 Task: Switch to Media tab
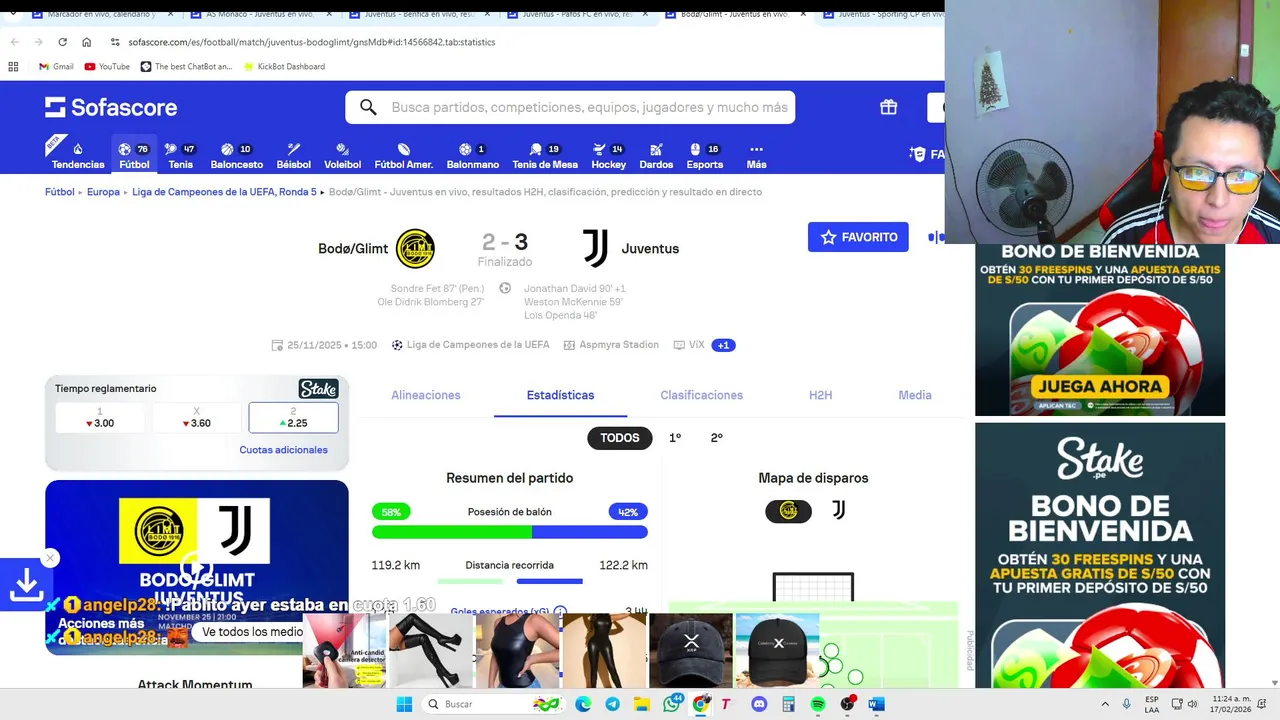(x=915, y=395)
